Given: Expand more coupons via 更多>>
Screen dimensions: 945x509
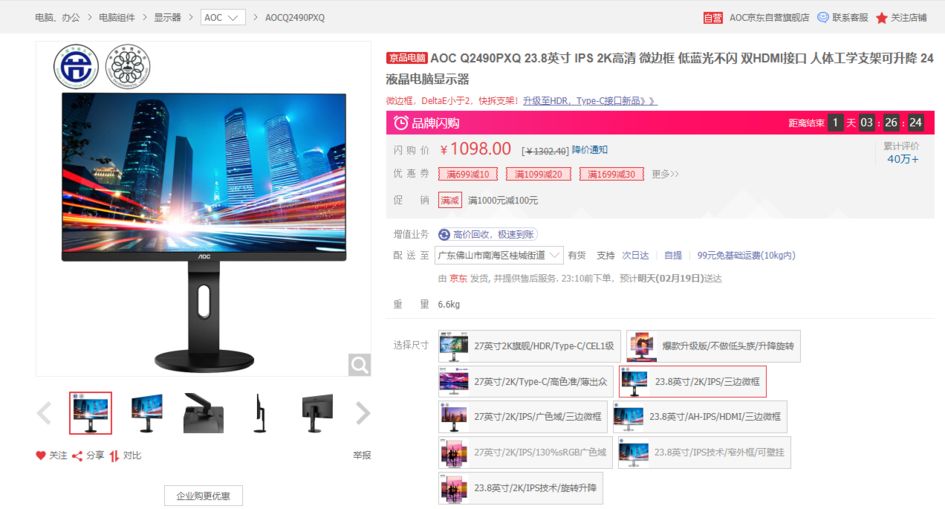Looking at the screenshot, I should 665,174.
